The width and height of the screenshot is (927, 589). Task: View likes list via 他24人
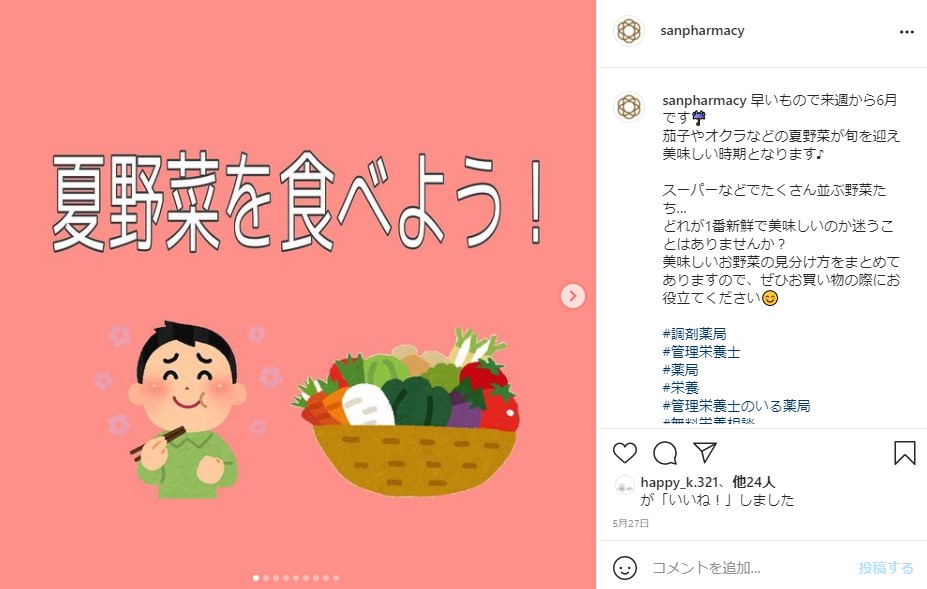(x=753, y=483)
